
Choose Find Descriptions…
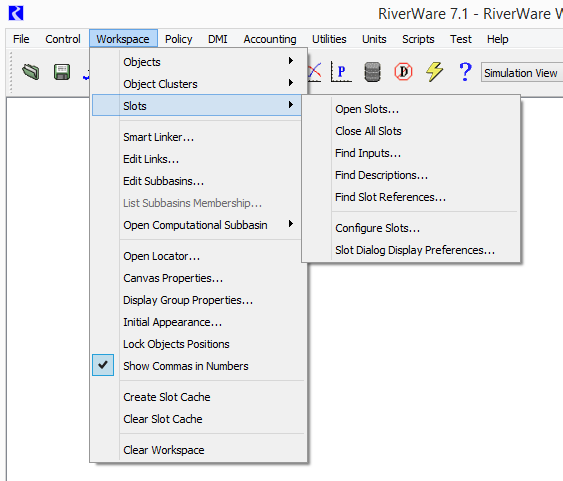pyautogui.click(x=411, y=175)
